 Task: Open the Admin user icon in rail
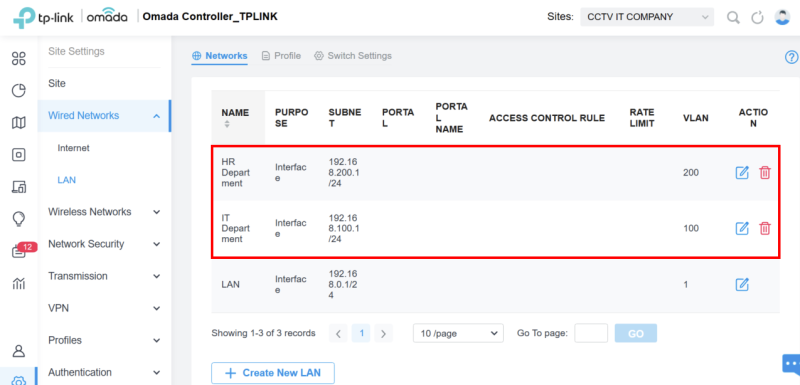(x=19, y=351)
